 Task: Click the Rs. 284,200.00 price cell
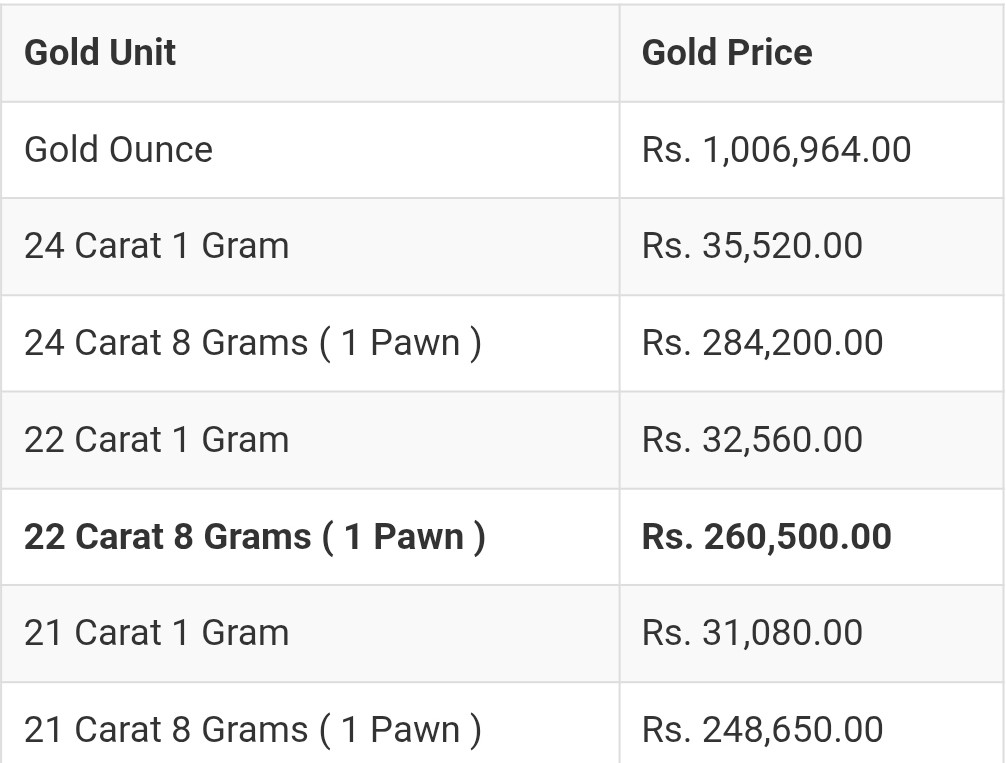pos(762,343)
